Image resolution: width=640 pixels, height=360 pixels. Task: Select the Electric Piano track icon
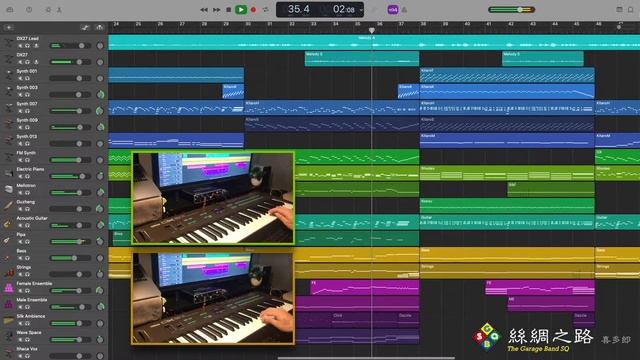point(9,173)
